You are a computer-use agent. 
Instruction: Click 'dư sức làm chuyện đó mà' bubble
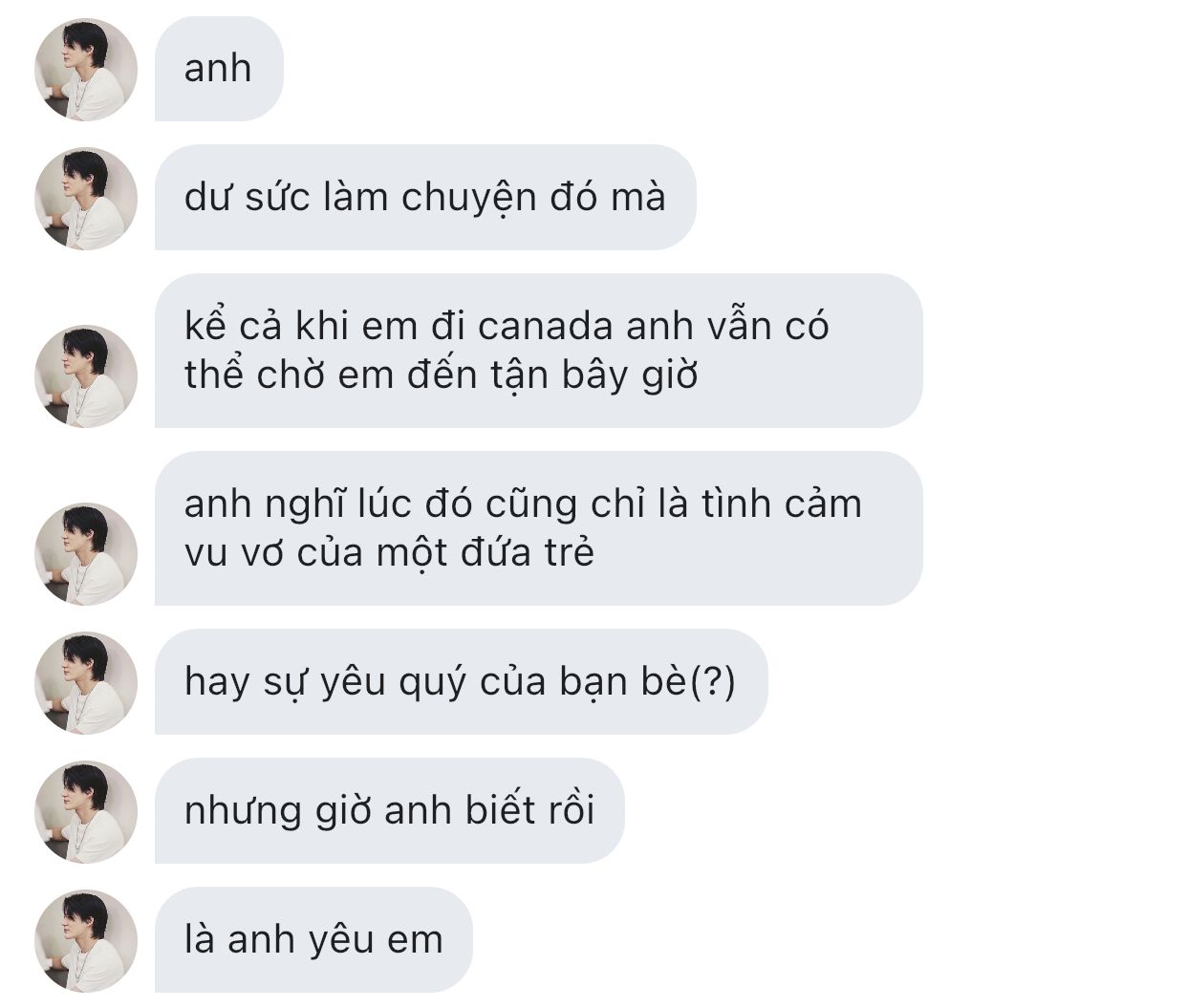[425, 198]
